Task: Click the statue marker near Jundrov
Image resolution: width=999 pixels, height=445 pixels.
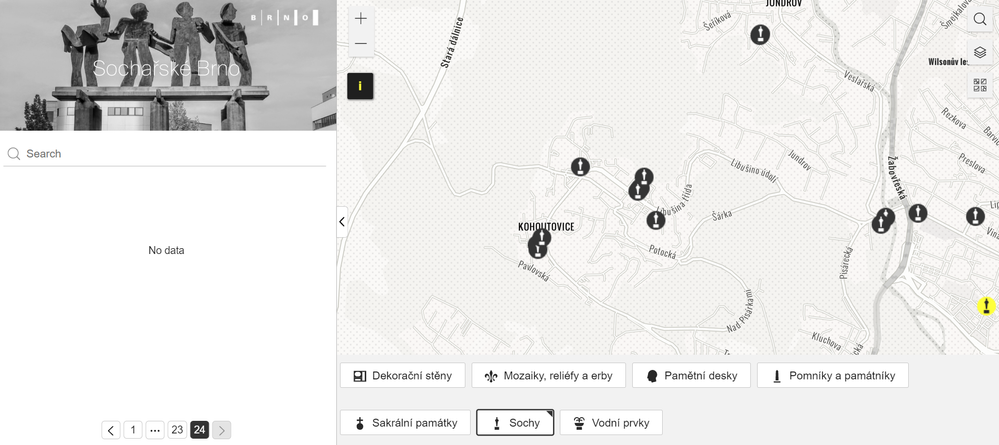Action: pos(760,35)
